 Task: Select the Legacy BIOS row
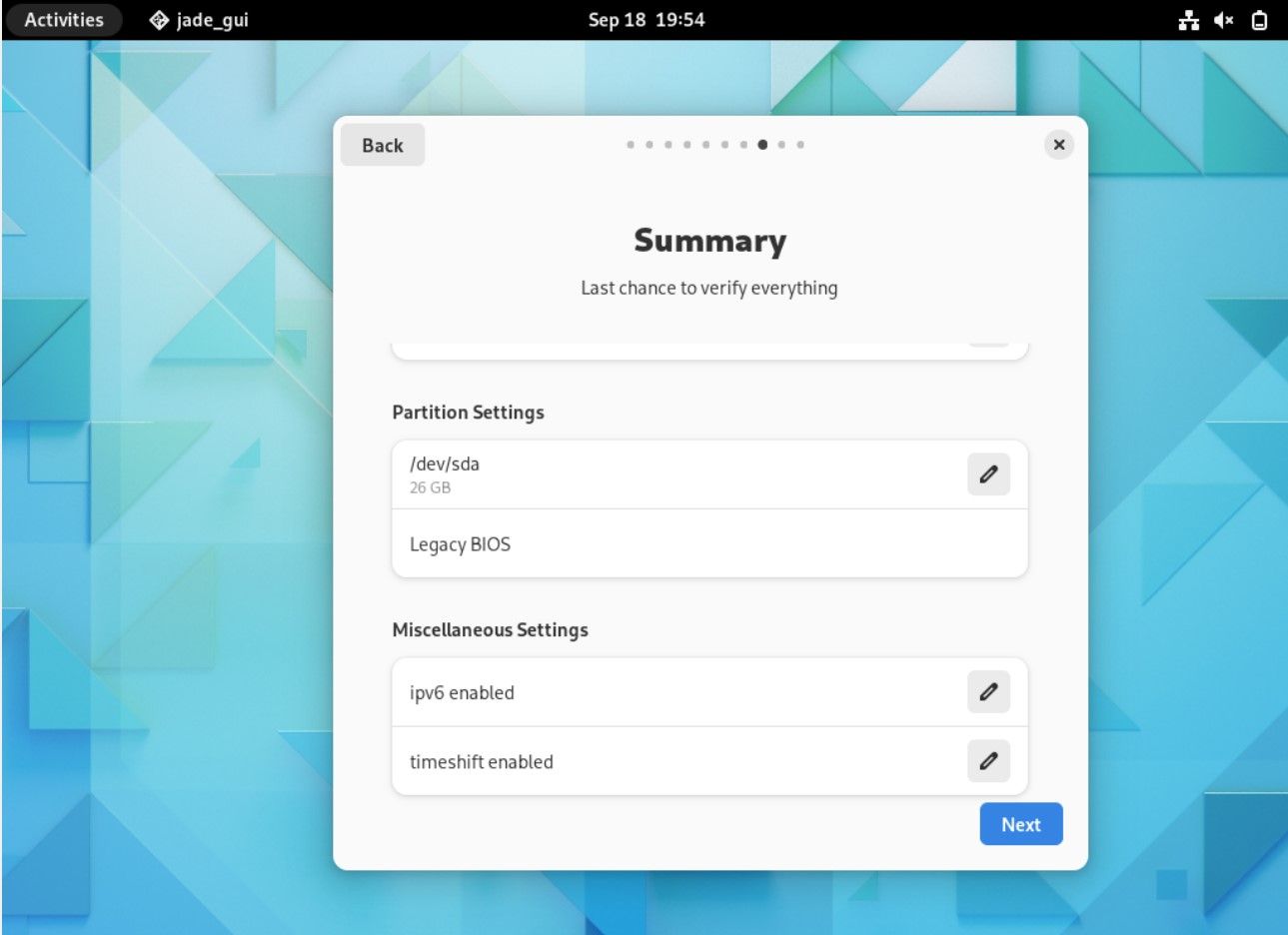pos(709,543)
